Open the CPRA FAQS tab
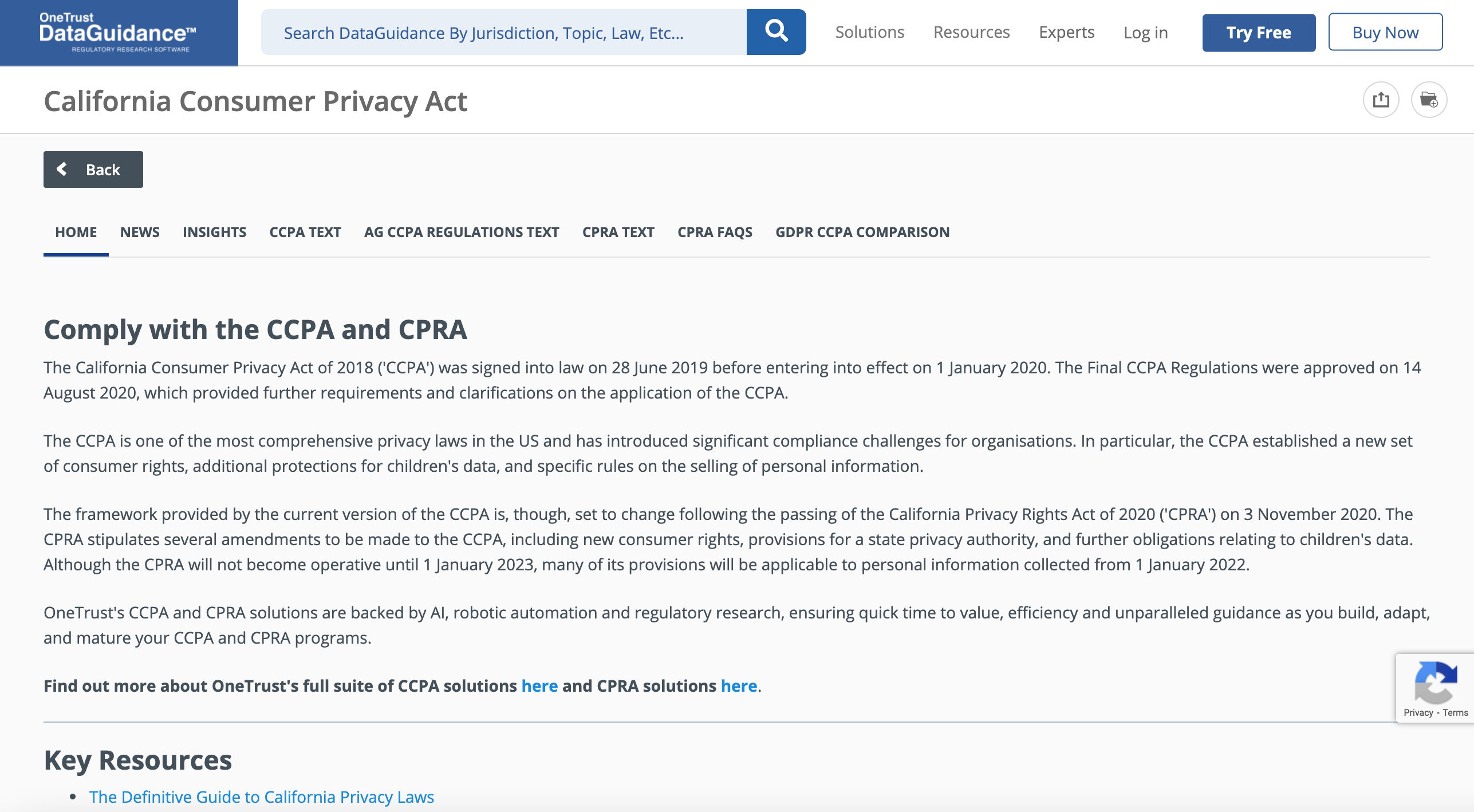 pos(715,232)
